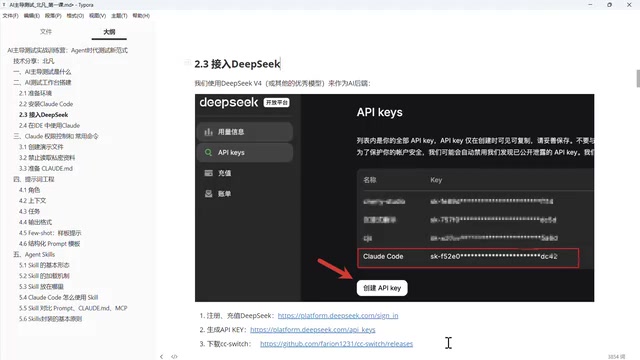Image resolution: width=640 pixels, height=360 pixels.
Task: Open the 文件(F) menu
Action: (x=11, y=16)
